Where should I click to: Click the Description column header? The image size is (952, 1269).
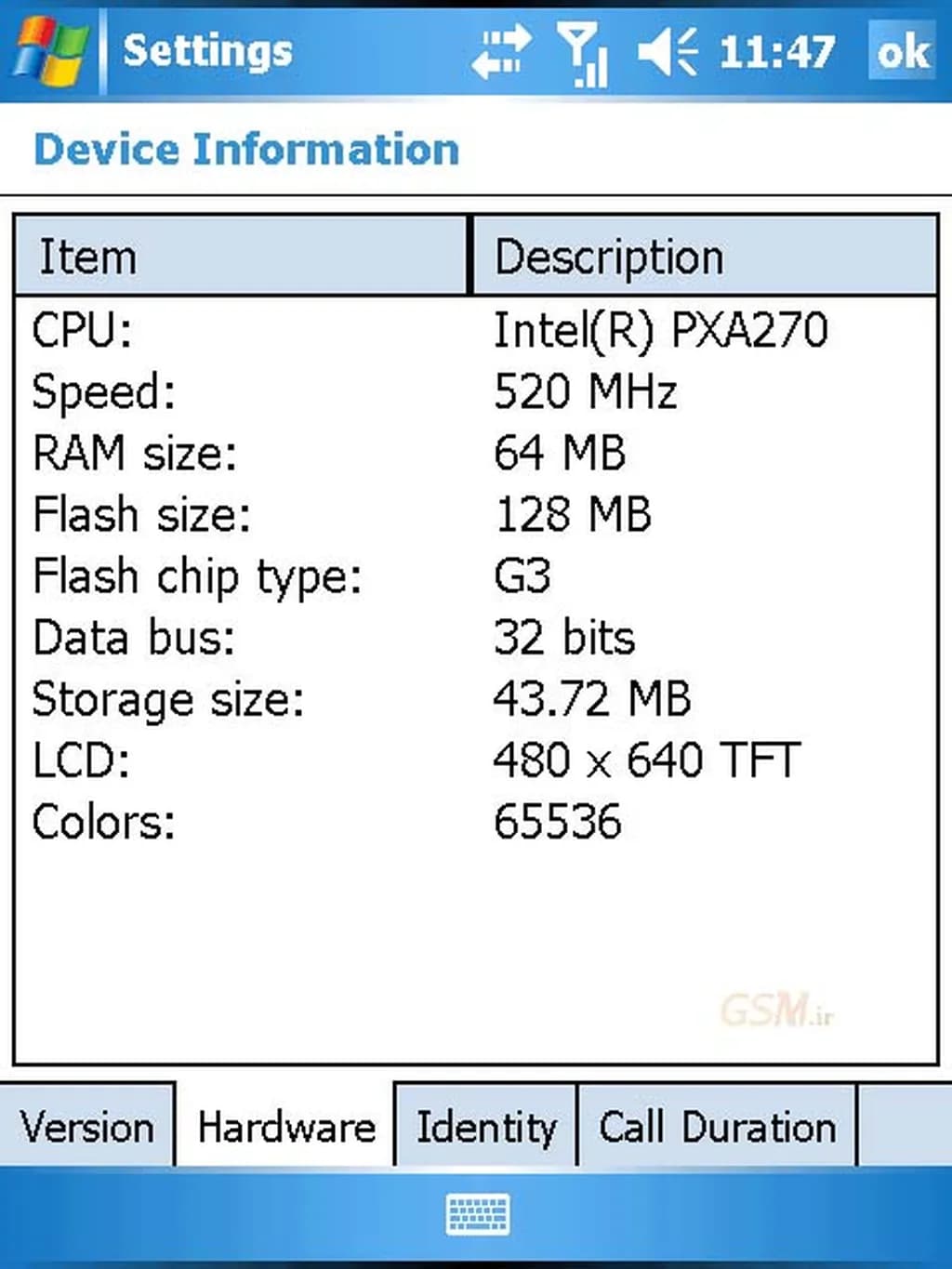[704, 257]
